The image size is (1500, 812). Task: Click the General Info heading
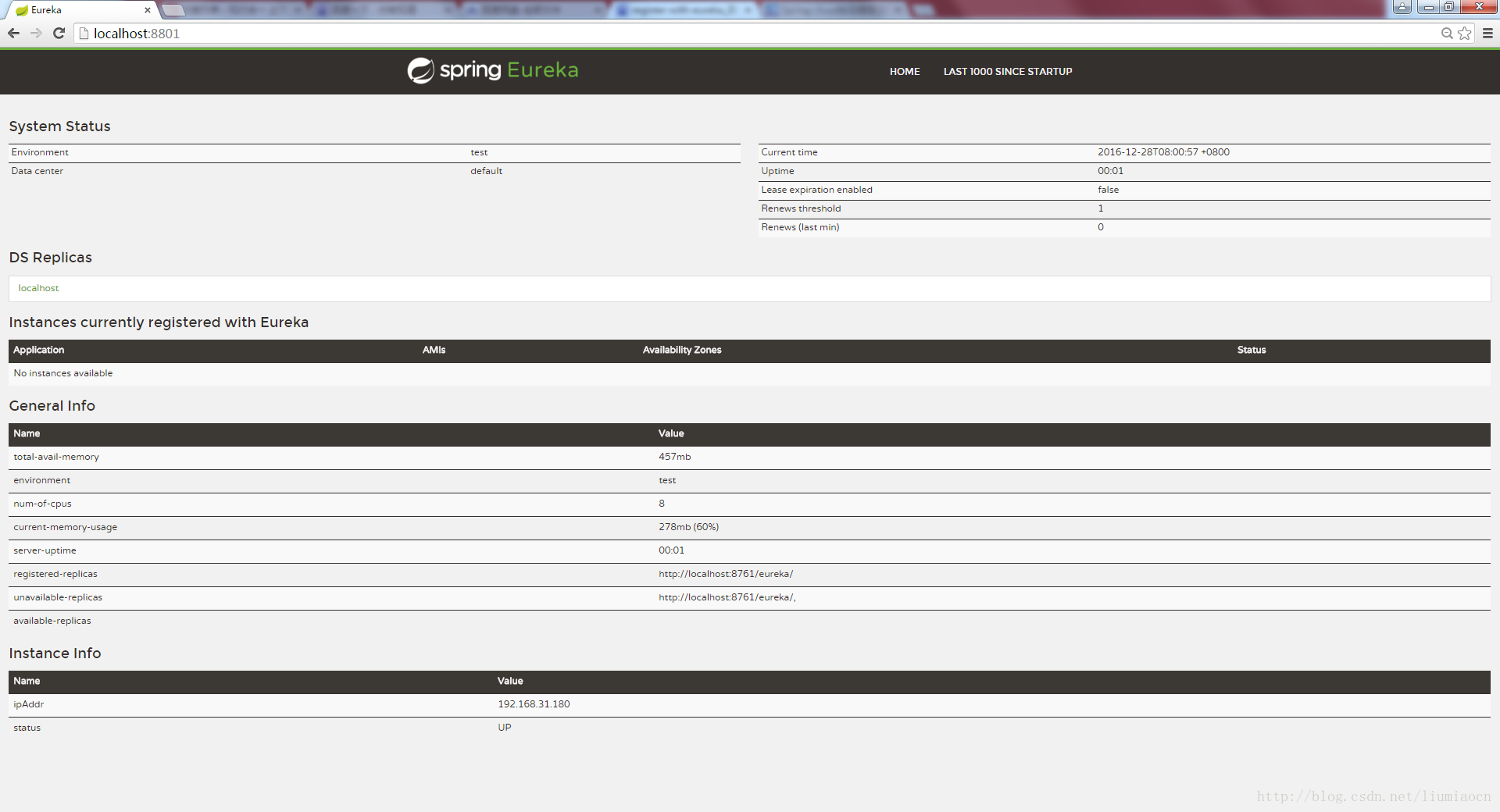pos(52,406)
